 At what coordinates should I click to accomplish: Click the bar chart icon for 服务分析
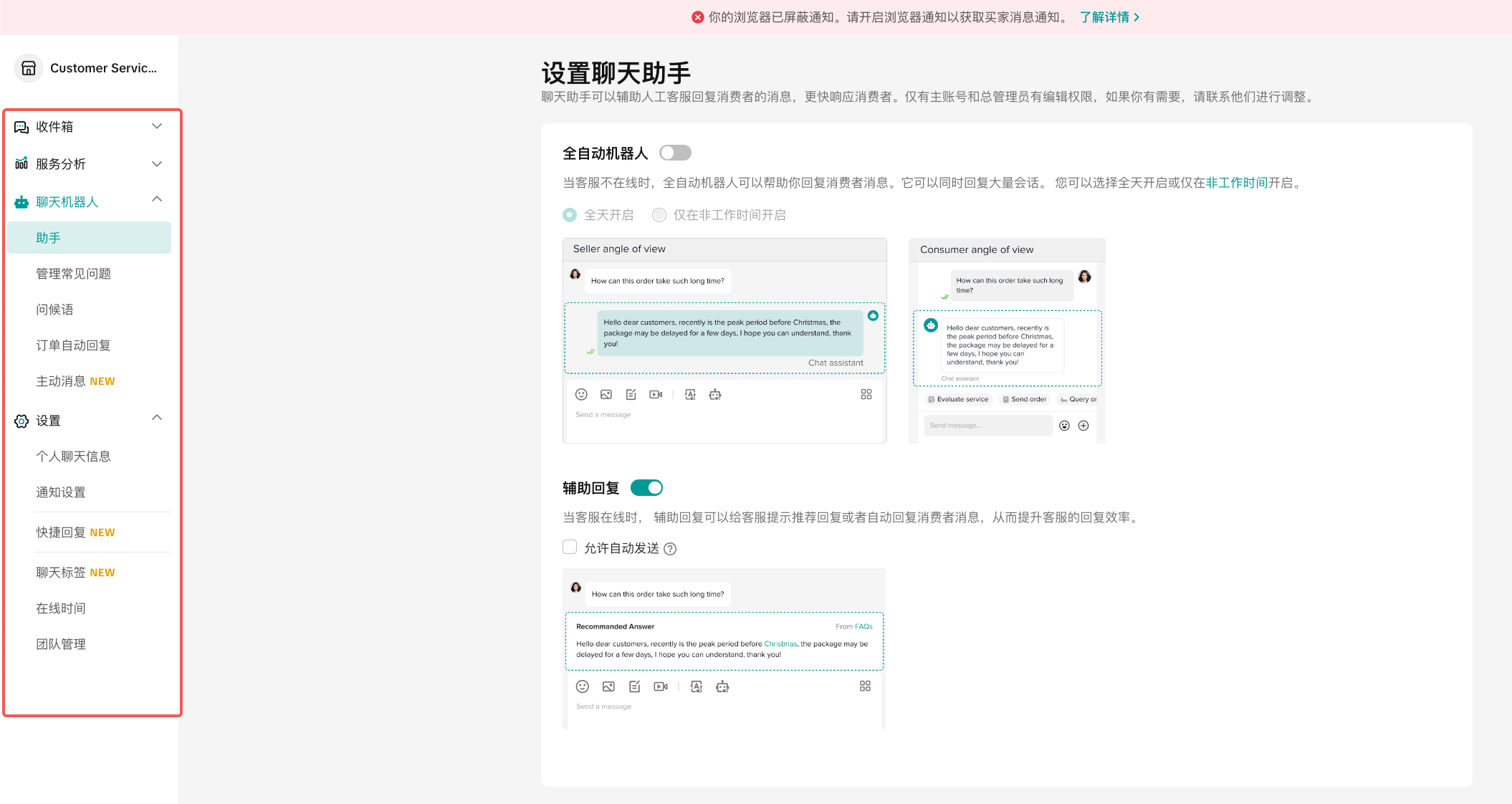pyautogui.click(x=21, y=164)
